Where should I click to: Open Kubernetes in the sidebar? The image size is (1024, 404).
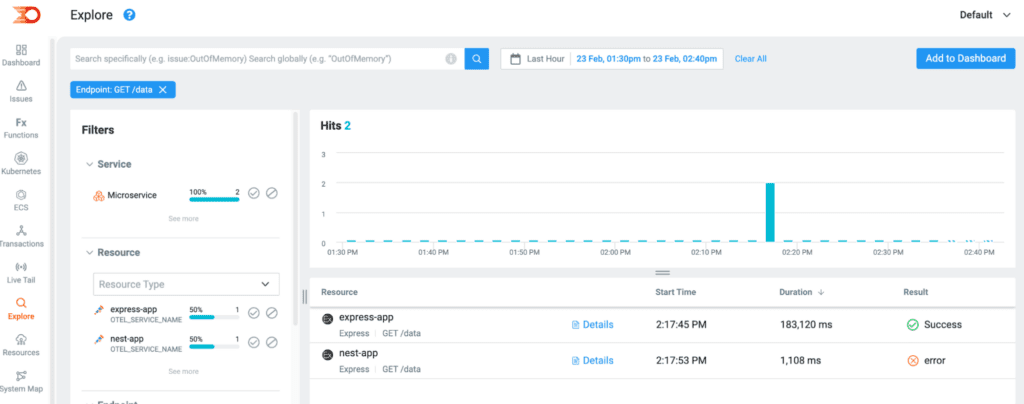(x=21, y=164)
